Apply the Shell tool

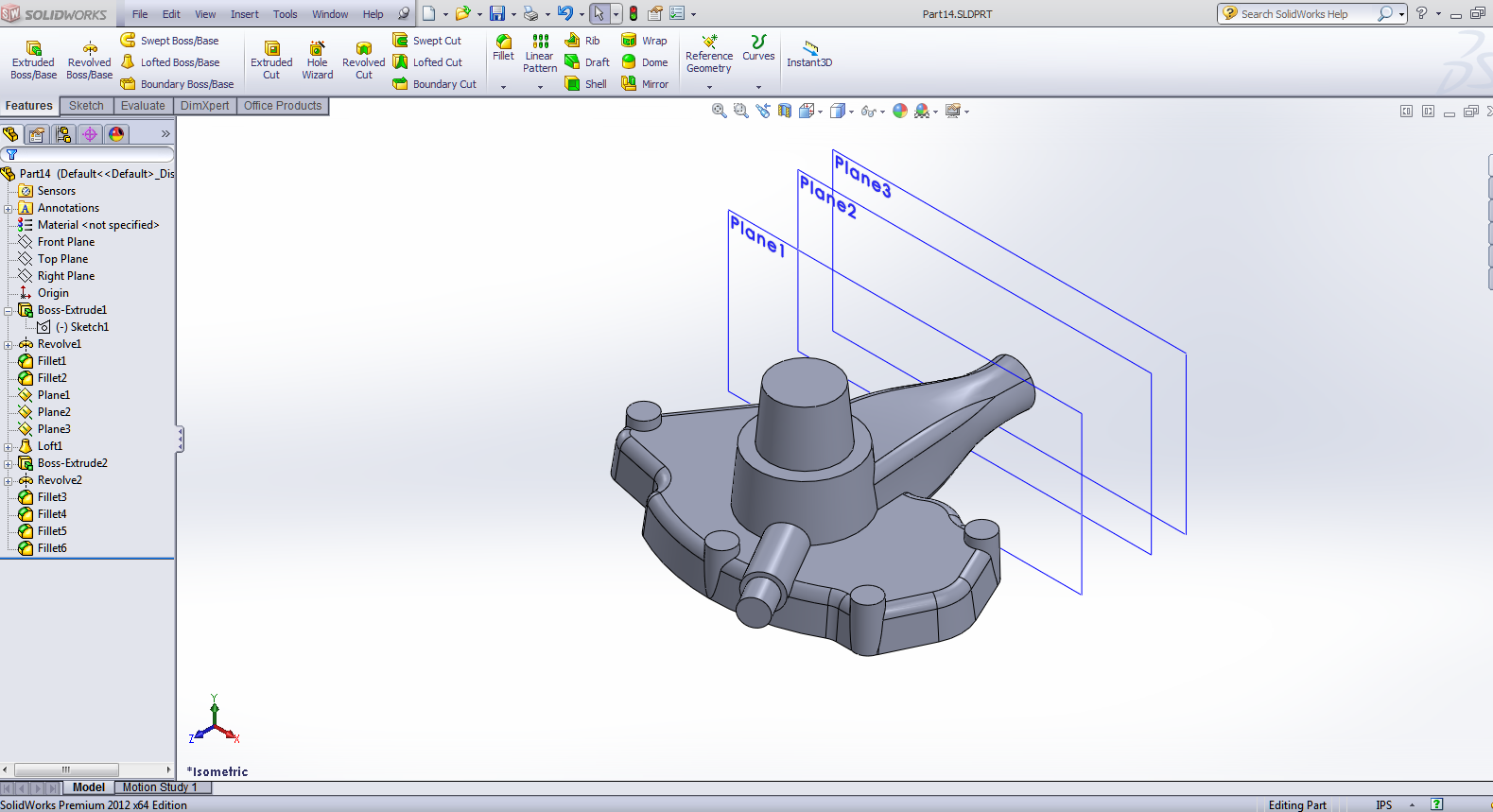pos(586,84)
